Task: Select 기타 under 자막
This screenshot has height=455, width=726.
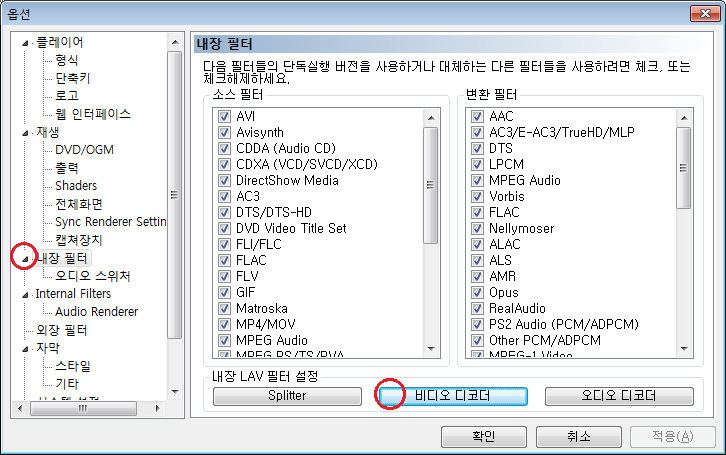Action: pyautogui.click(x=67, y=384)
